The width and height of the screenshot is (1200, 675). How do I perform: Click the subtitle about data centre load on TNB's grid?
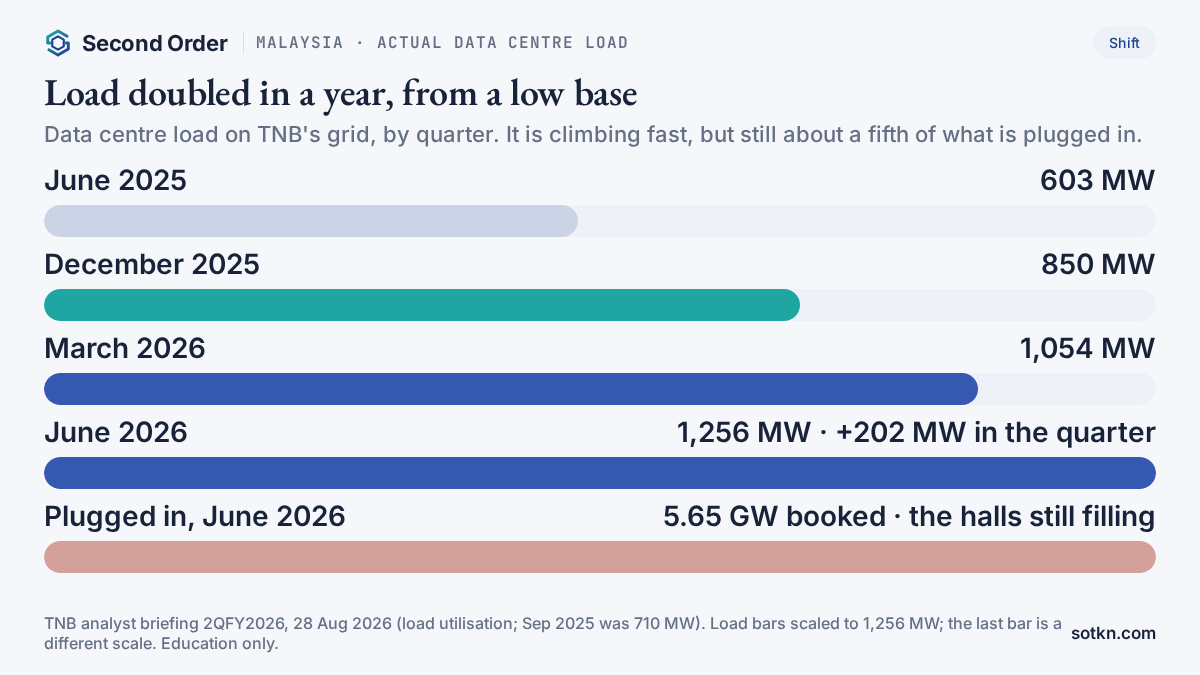pyautogui.click(x=593, y=135)
